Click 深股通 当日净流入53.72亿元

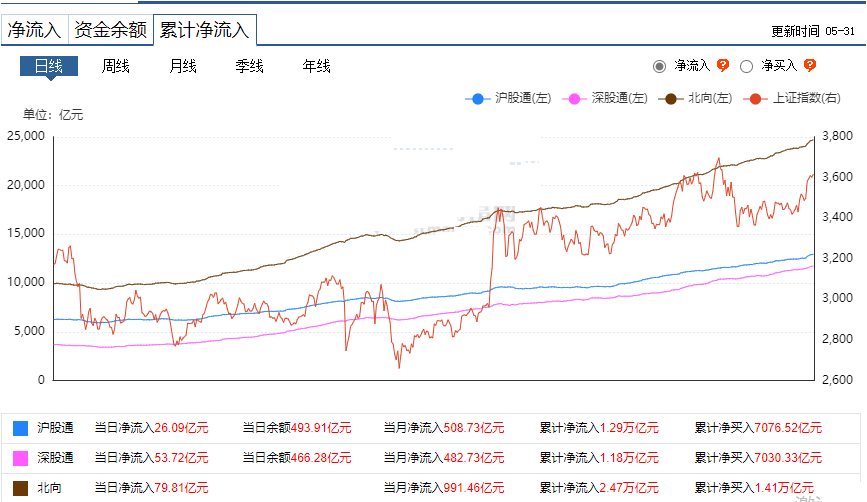click(152, 458)
